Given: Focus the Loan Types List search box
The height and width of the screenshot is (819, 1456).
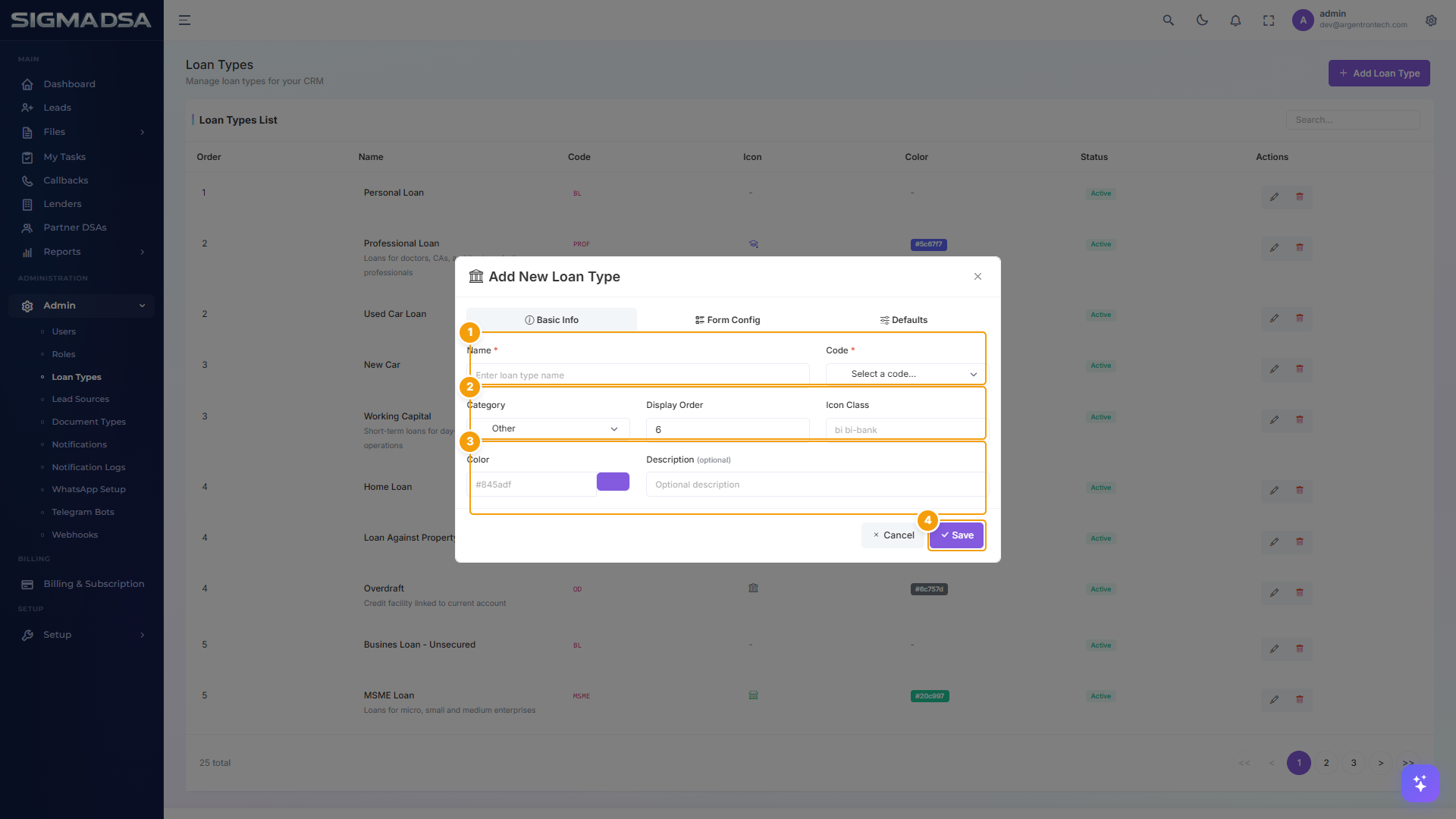Looking at the screenshot, I should pos(1353,120).
